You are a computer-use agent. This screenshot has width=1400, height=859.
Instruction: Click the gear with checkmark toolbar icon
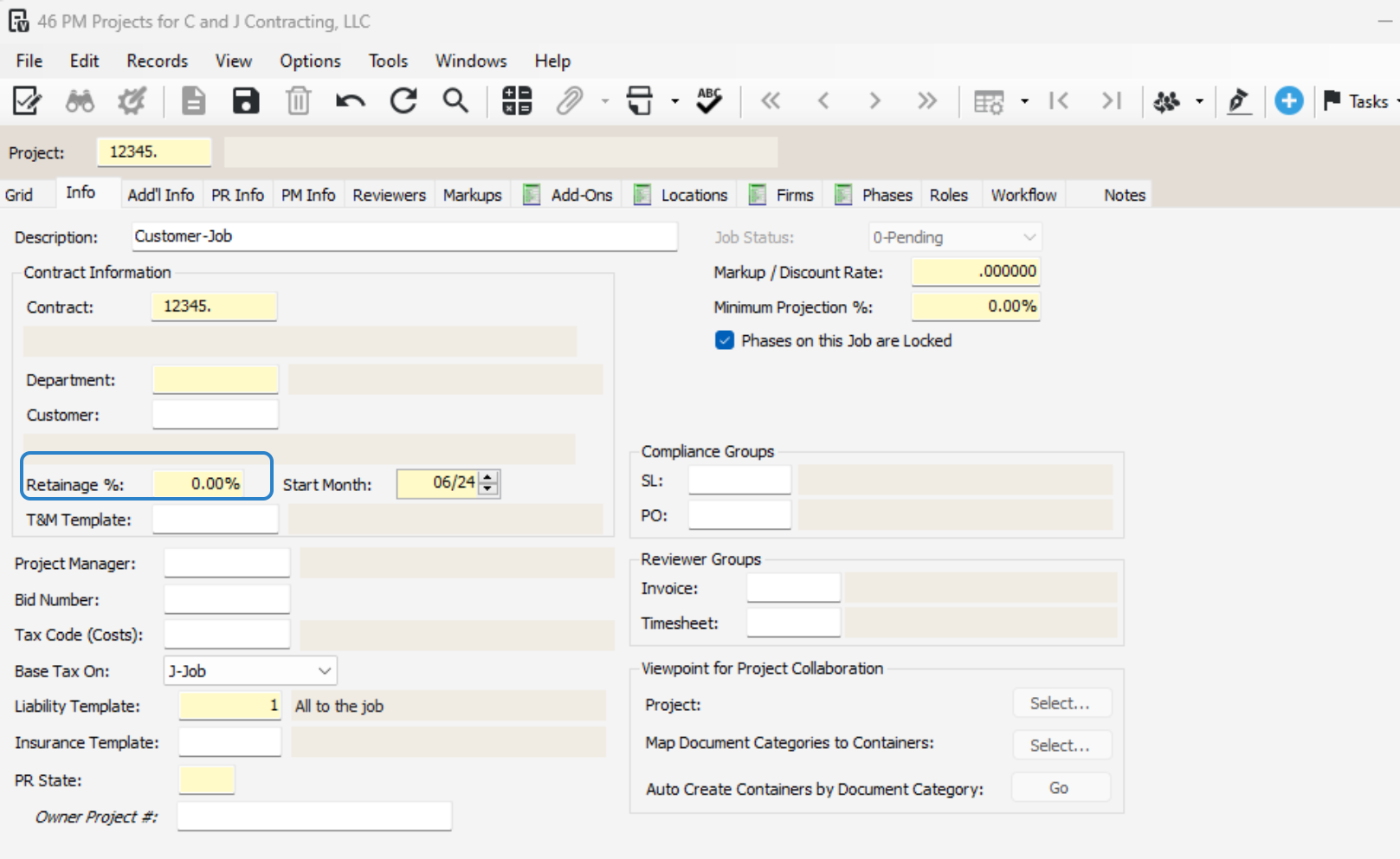132,101
